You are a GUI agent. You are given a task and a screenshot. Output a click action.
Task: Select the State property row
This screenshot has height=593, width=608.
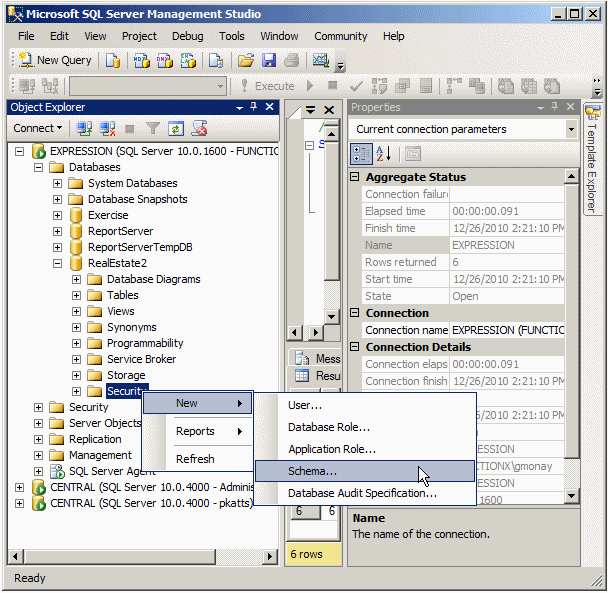(463, 296)
